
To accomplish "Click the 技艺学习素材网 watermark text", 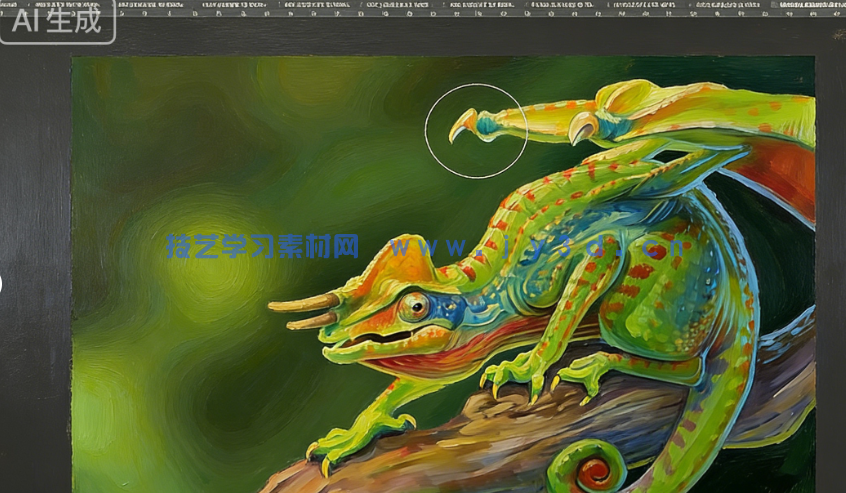I will tap(262, 246).
